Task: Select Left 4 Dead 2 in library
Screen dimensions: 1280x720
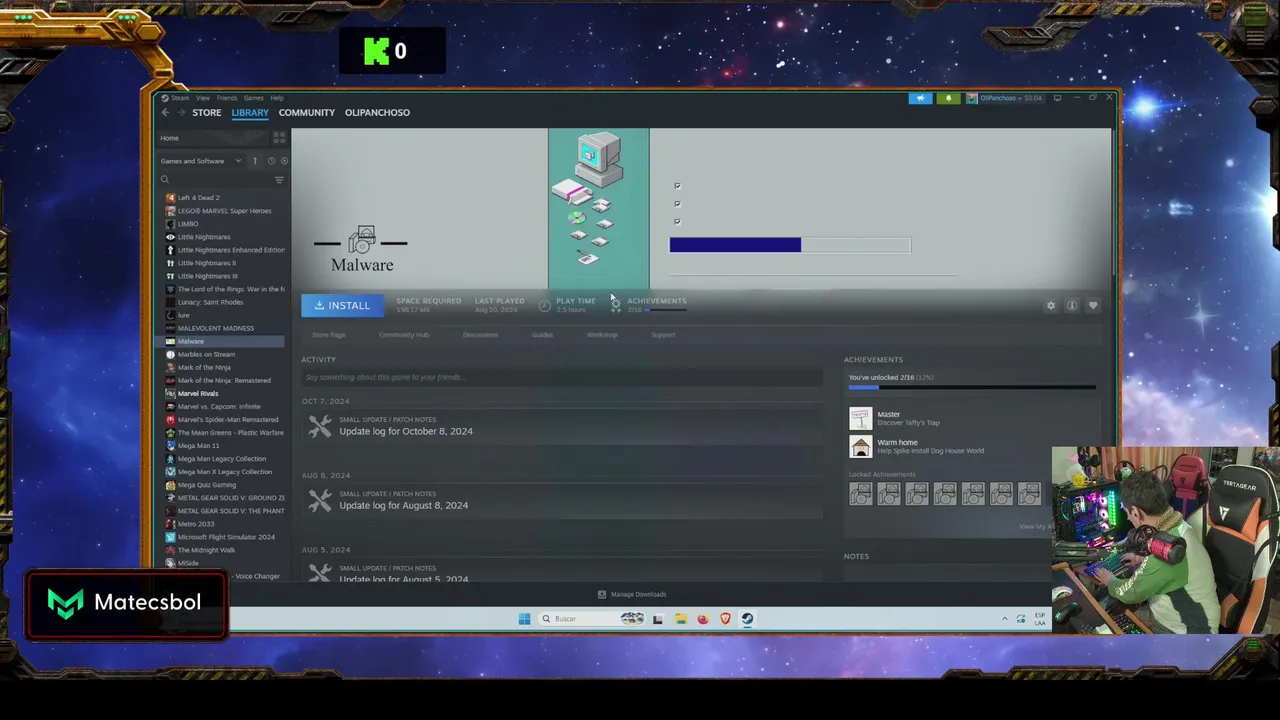Action: point(198,198)
